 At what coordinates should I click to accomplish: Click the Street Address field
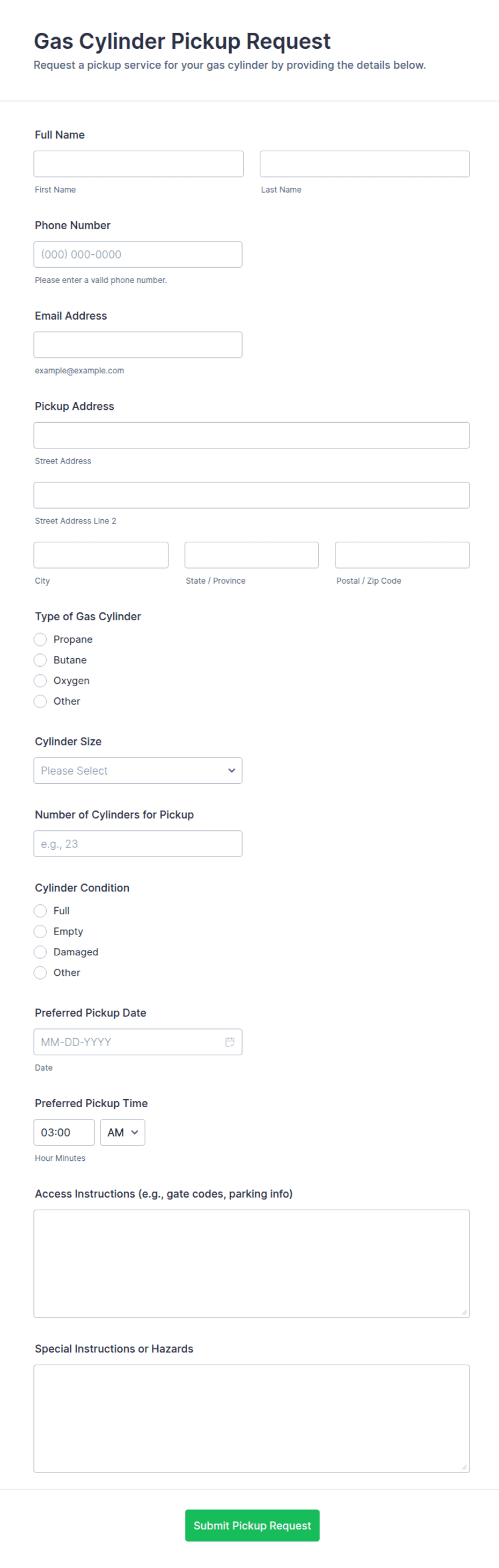tap(251, 435)
